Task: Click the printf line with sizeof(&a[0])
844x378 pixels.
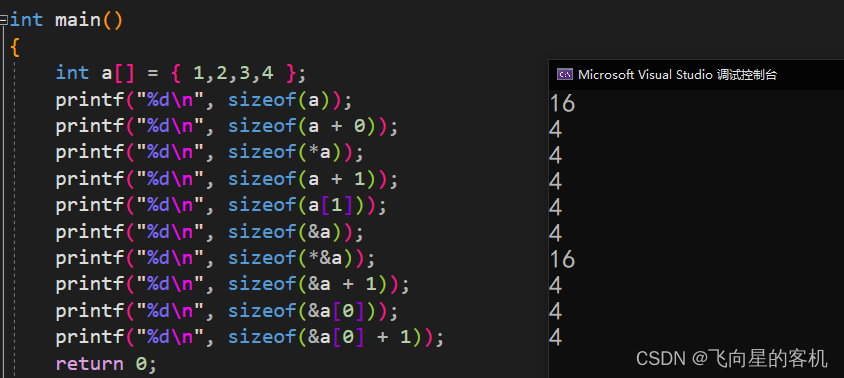Action: click(227, 311)
